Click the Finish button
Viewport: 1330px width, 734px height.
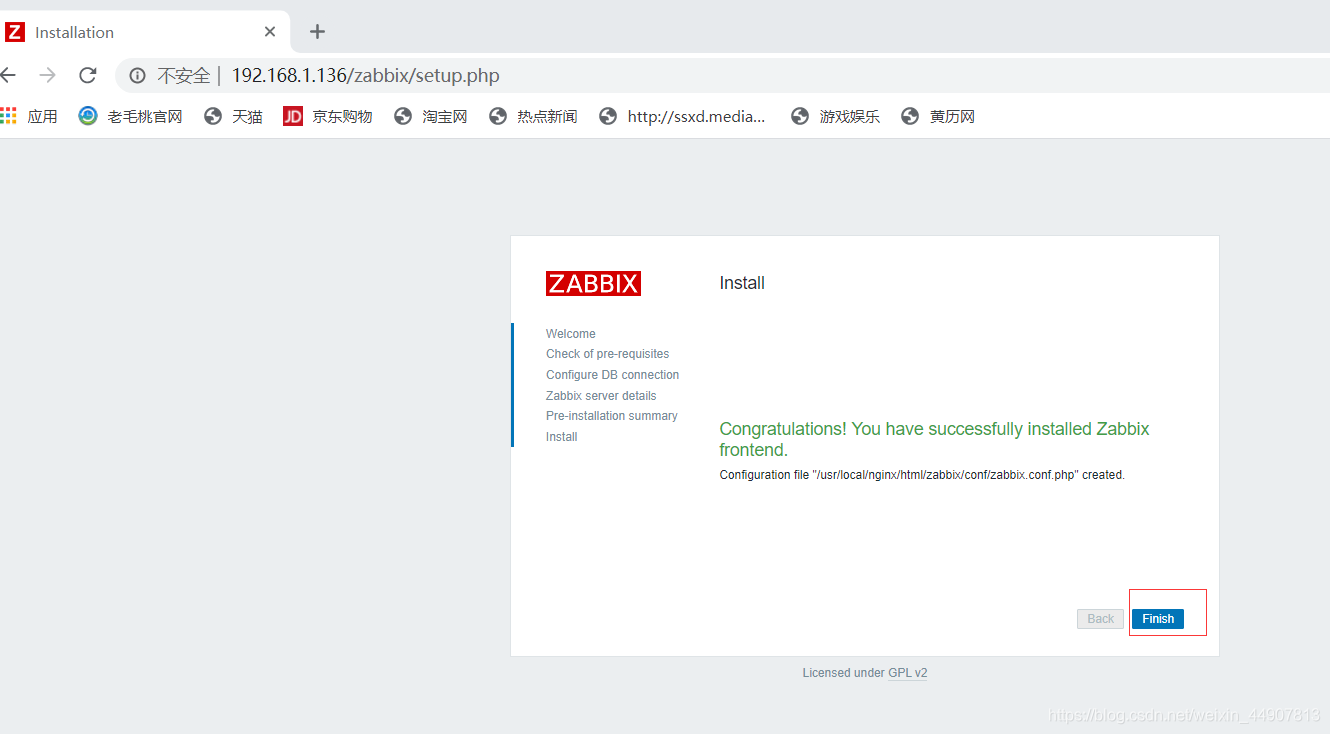point(1158,619)
